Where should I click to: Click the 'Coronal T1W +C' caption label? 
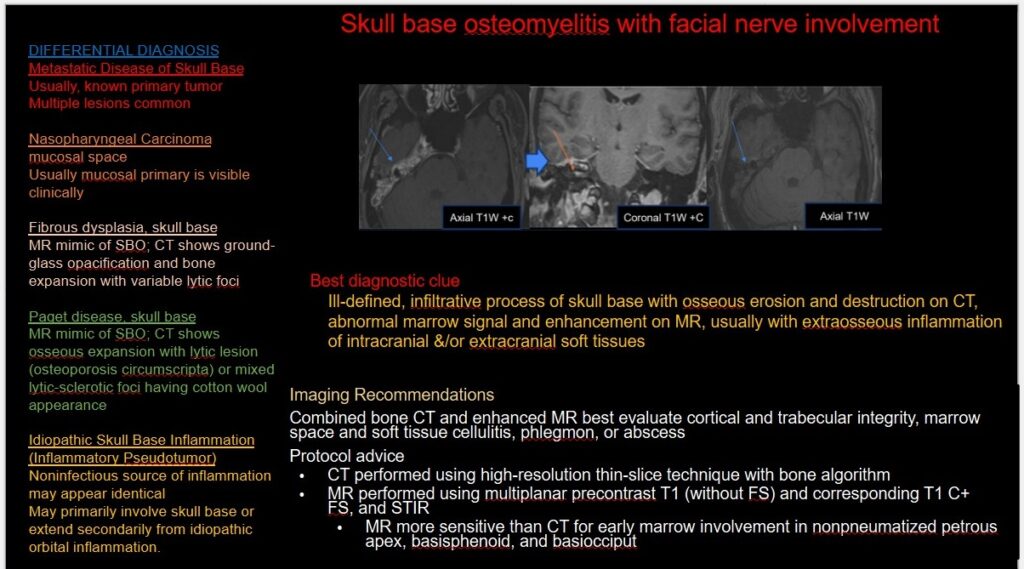(x=663, y=218)
